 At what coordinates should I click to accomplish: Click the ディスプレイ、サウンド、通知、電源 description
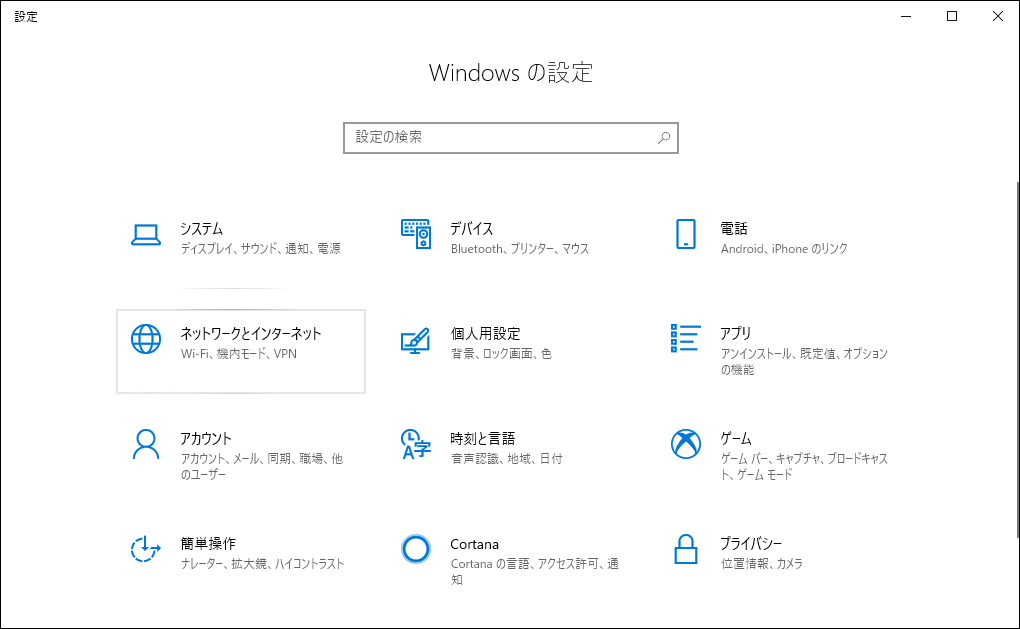(260, 248)
